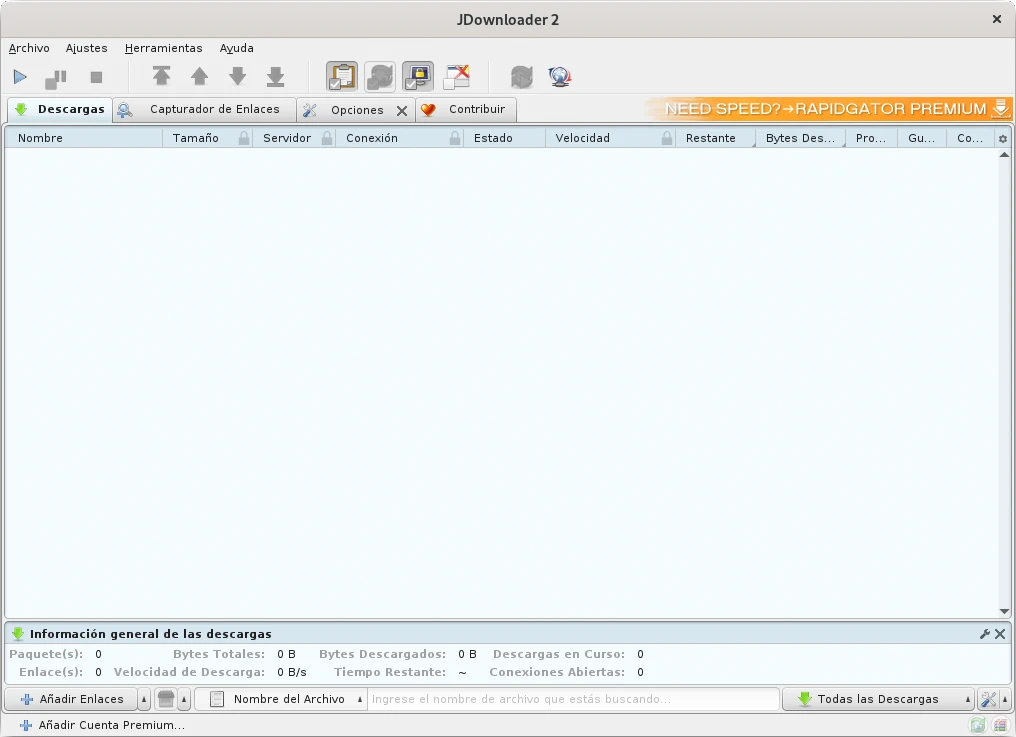Open overview panel settings wrench icon

pyautogui.click(x=985, y=634)
